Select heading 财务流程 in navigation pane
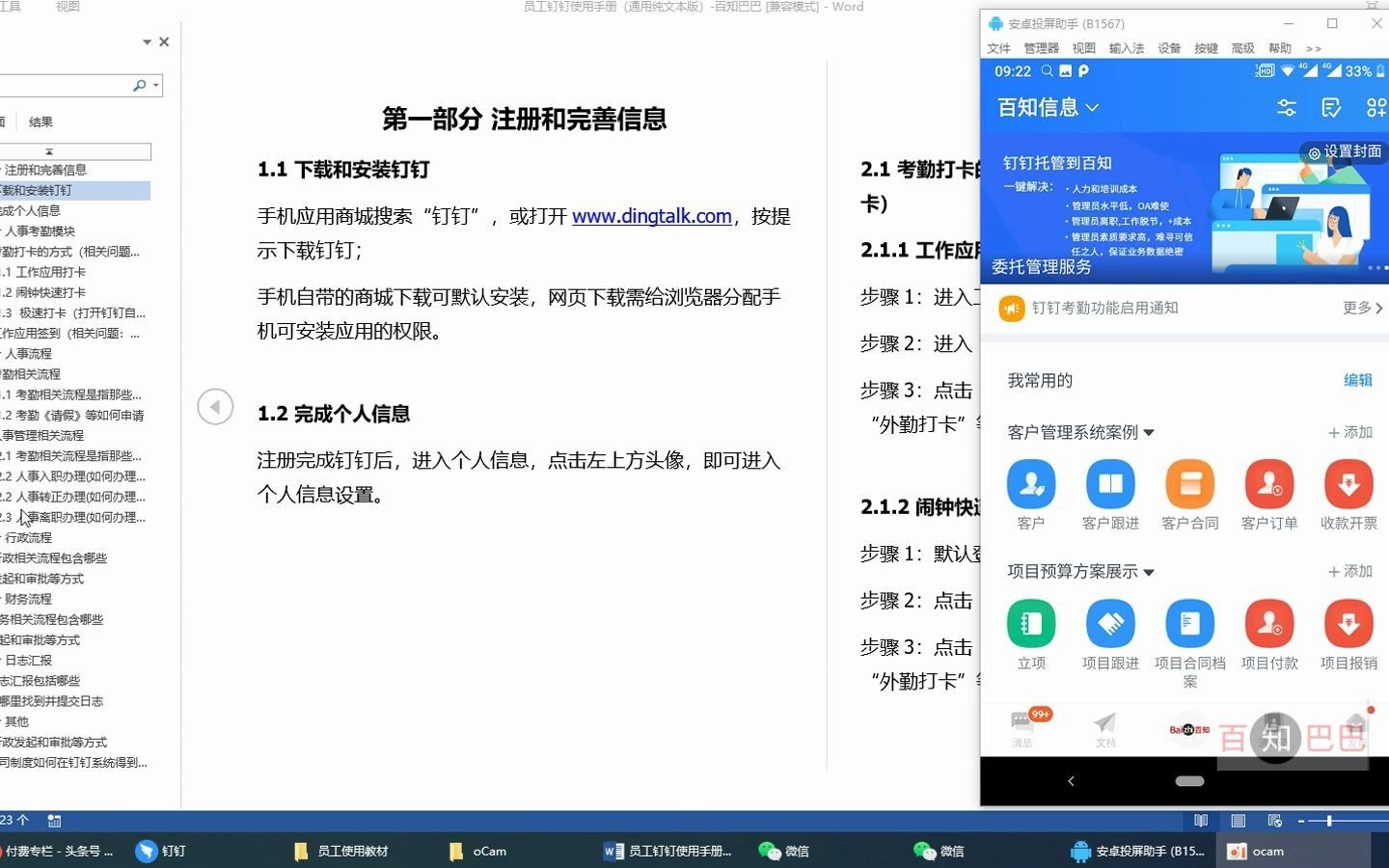Viewport: 1389px width, 868px height. [x=27, y=599]
